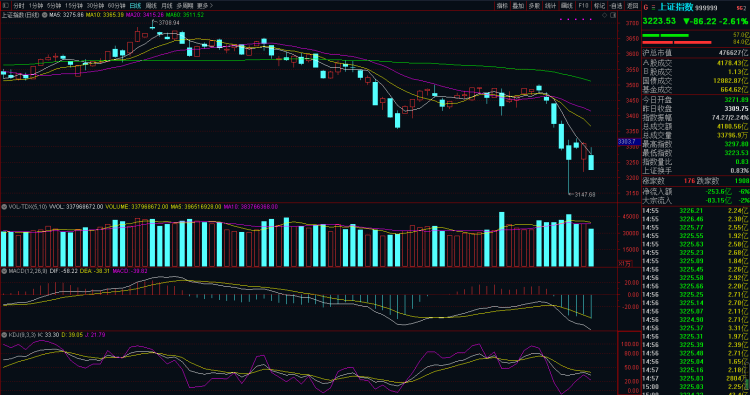The height and width of the screenshot is (395, 750).
Task: Click the 叠加 overlay button
Action: 518,6
